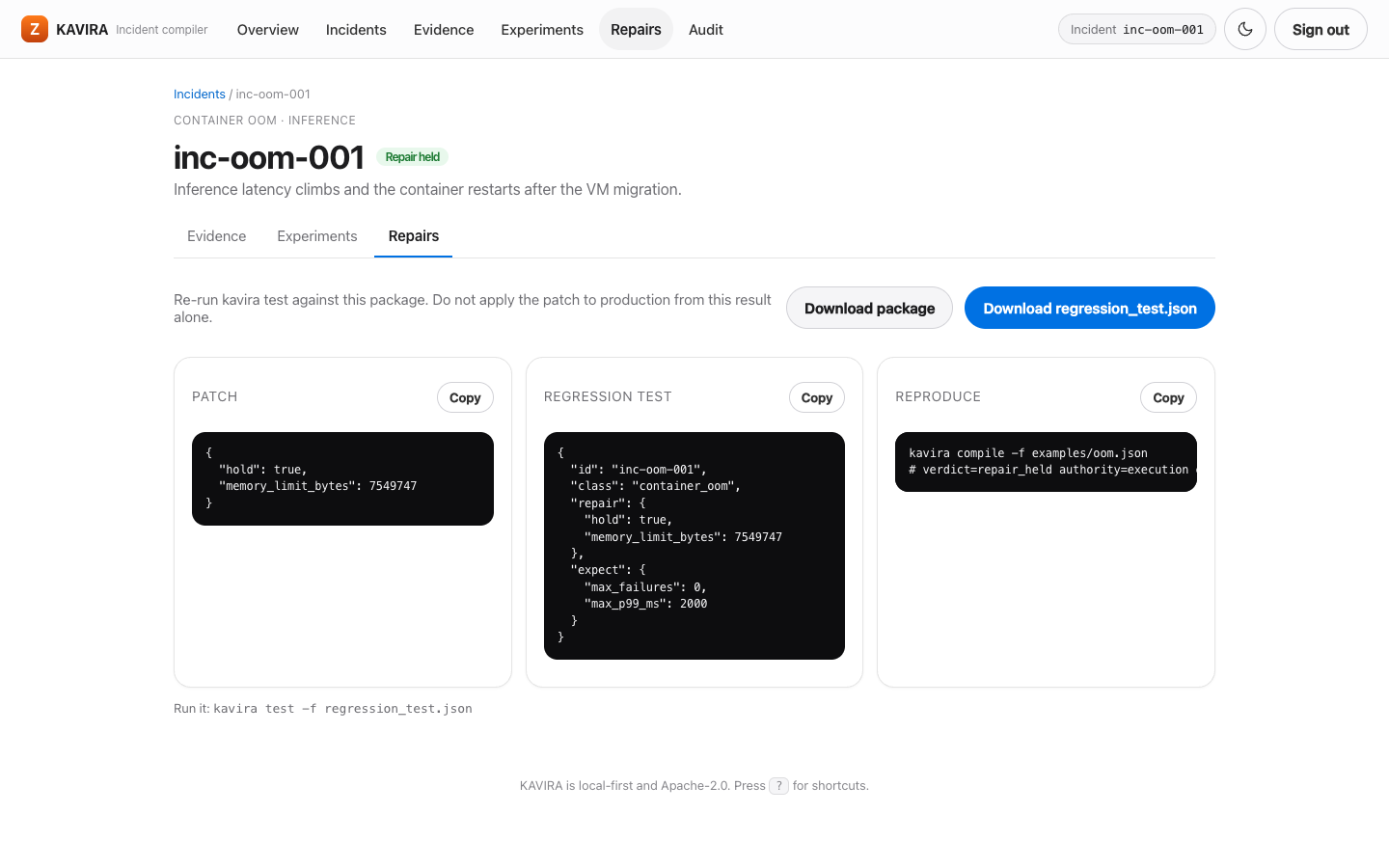Image resolution: width=1389 pixels, height=868 pixels.
Task: Switch to the Evidence sub-tab
Action: [217, 236]
